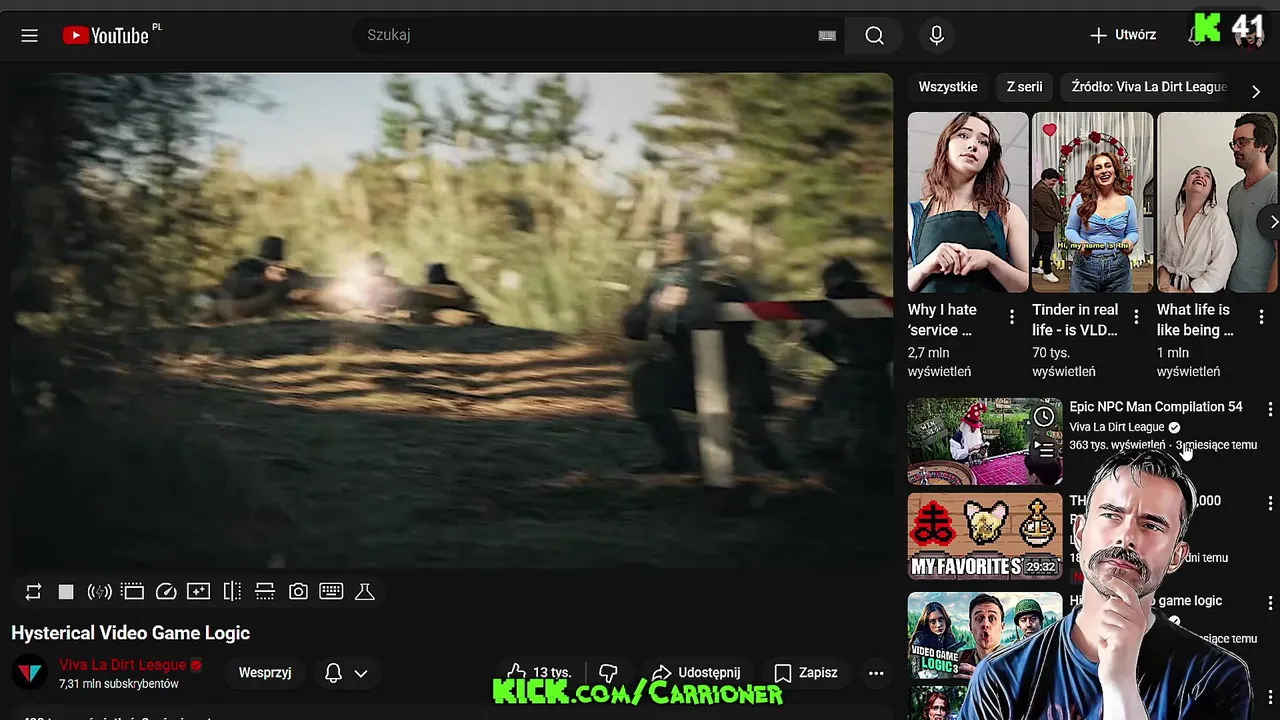Start voice search with microphone
Screen dimensions: 1280x720
pyautogui.click(x=936, y=35)
